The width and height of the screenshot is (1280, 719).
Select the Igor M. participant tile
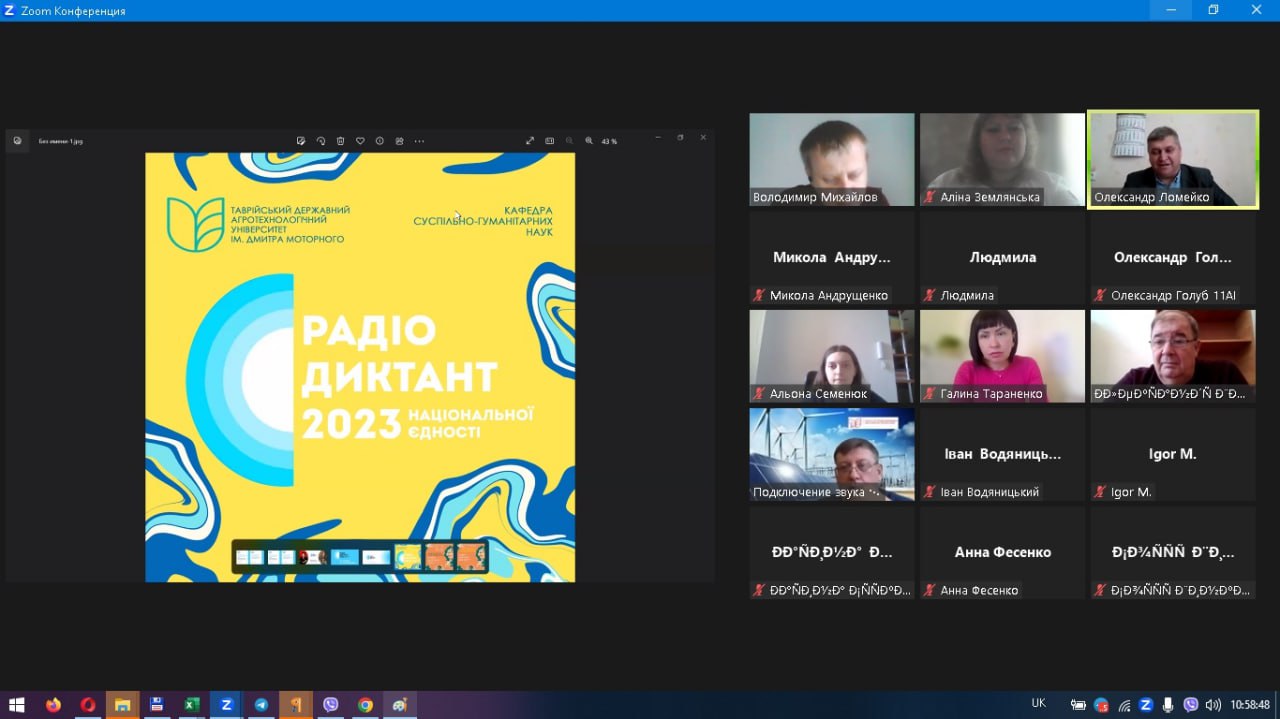[x=1172, y=454]
